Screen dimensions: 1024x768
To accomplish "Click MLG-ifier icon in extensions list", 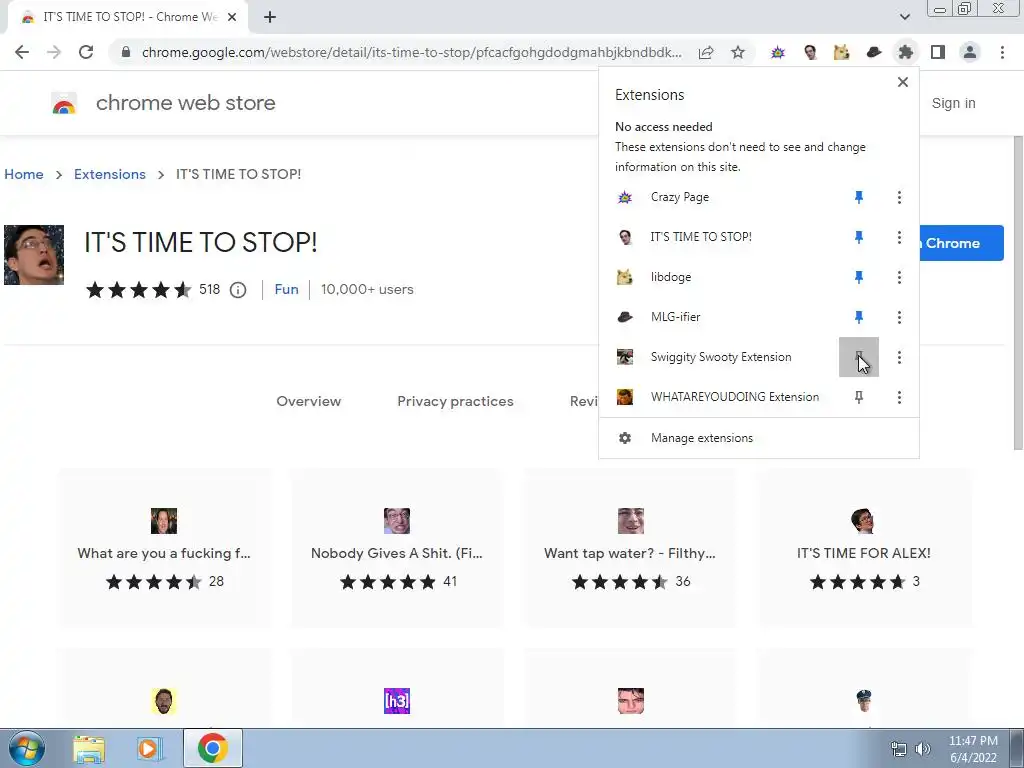I will click(x=625, y=317).
